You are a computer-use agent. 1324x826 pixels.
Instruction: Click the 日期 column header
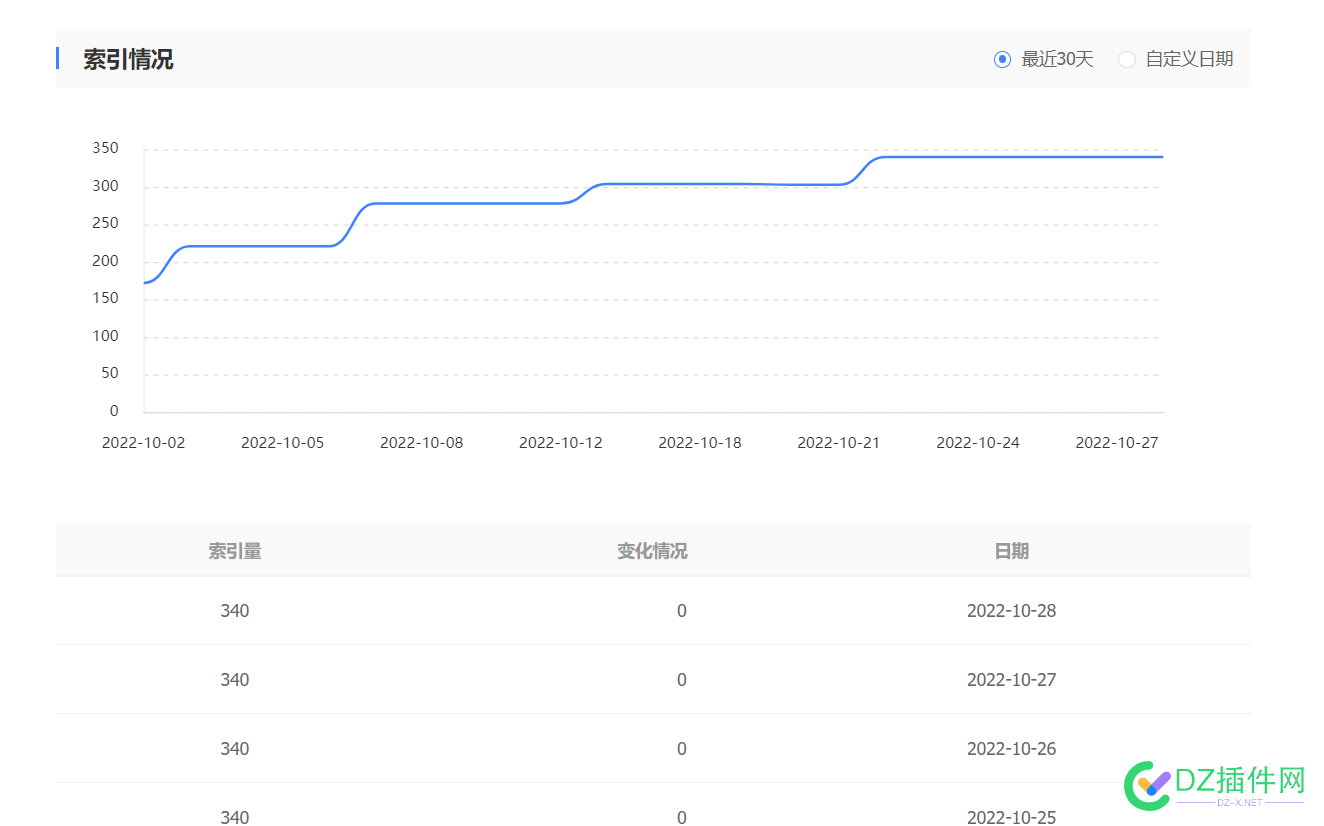(1011, 551)
